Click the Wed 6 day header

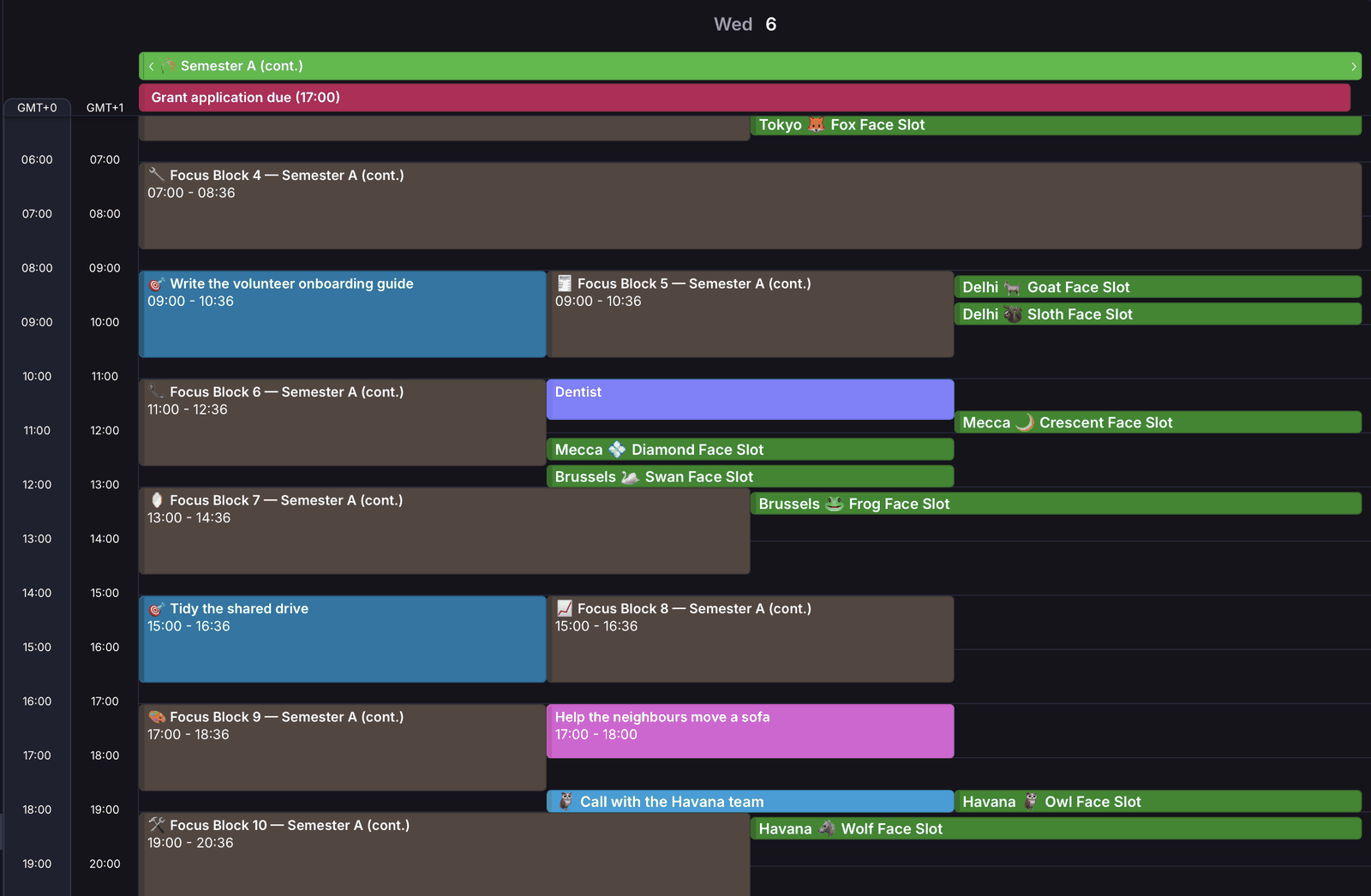[745, 24]
